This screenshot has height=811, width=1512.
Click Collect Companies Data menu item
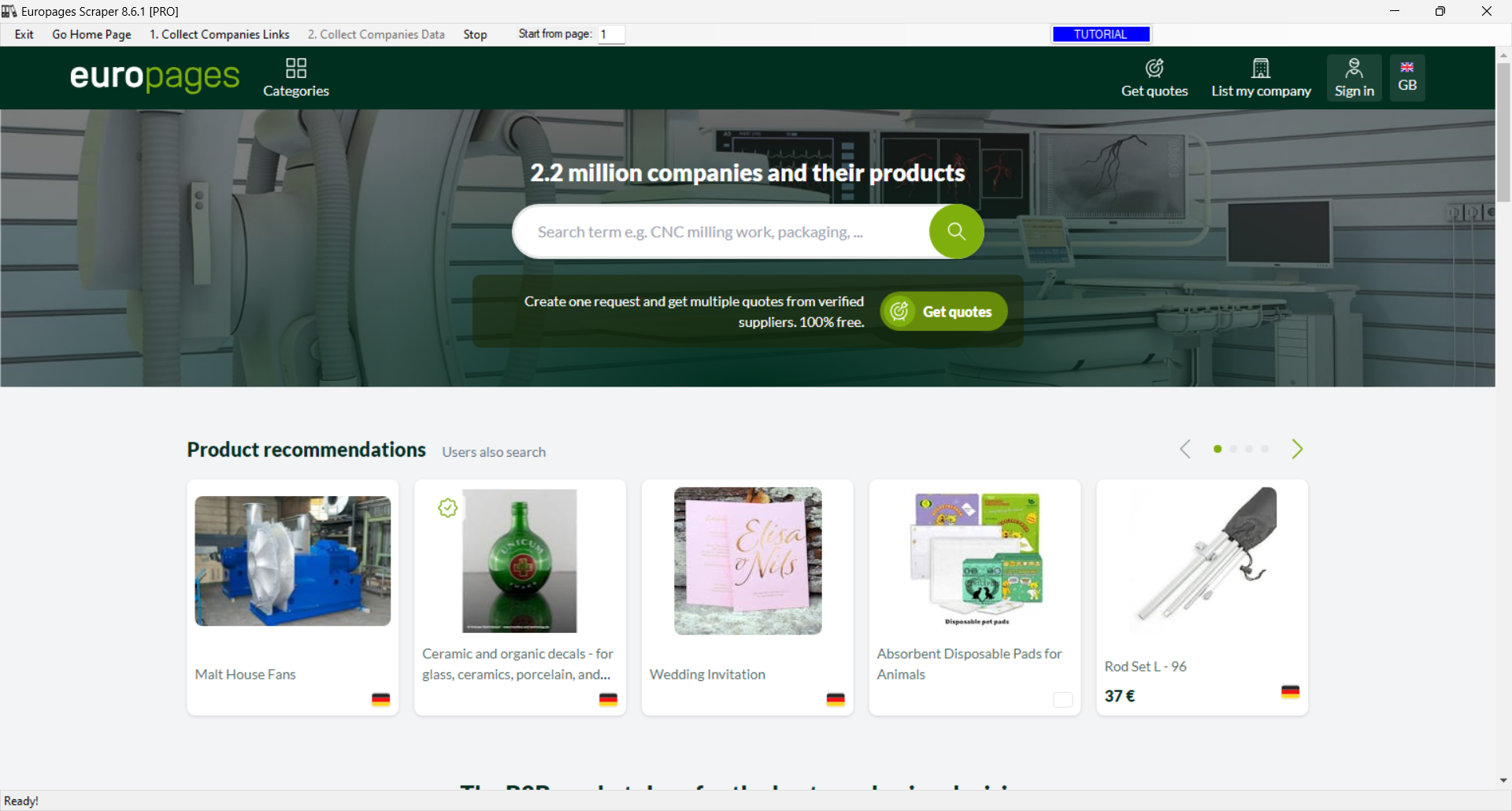click(x=376, y=35)
